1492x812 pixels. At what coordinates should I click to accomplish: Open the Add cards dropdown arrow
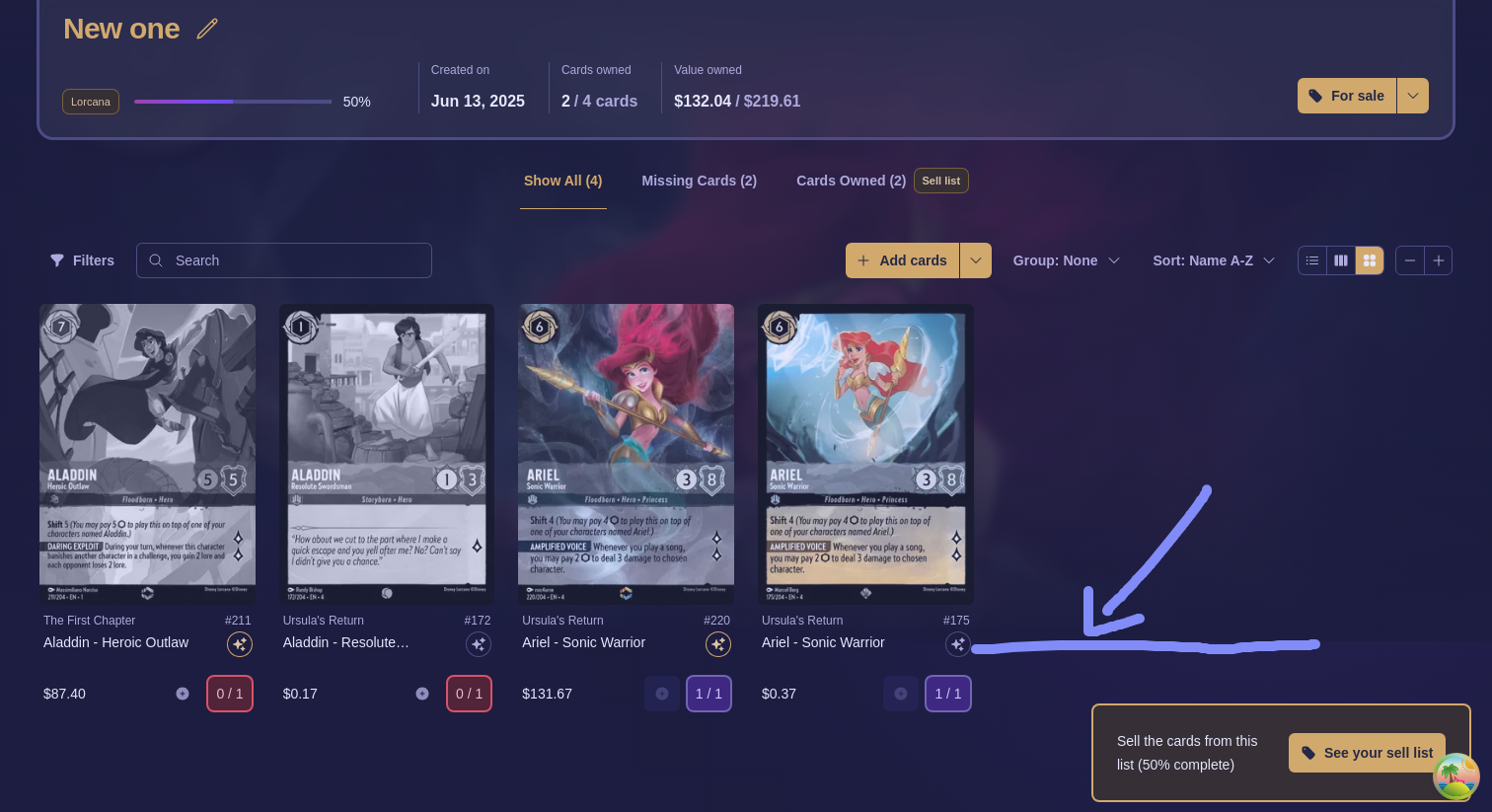(x=976, y=260)
